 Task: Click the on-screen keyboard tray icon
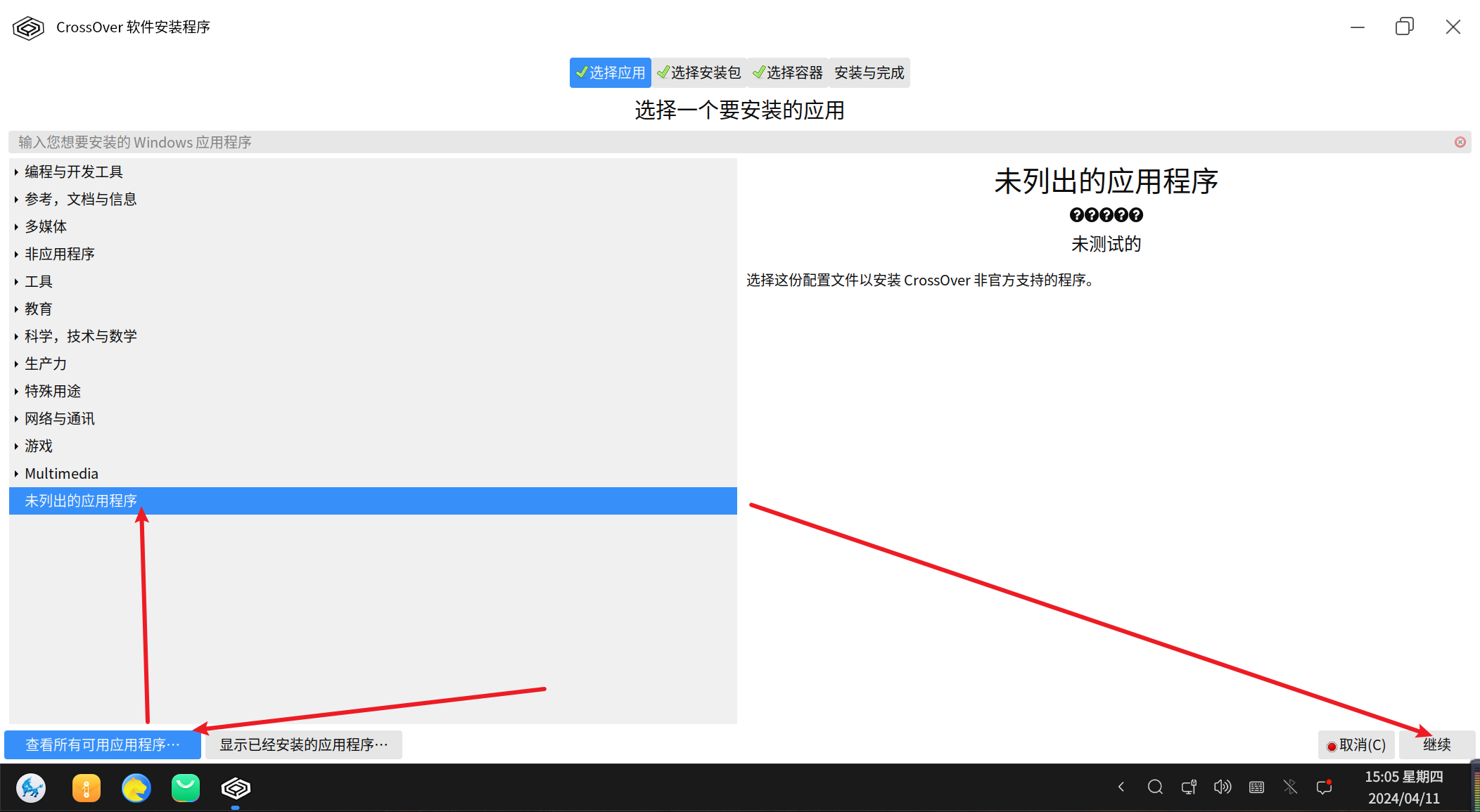(x=1256, y=787)
